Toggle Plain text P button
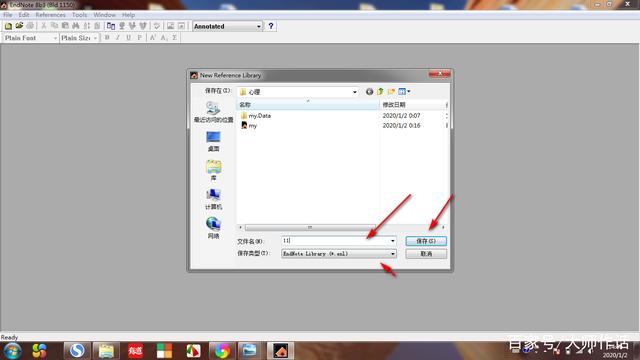Image resolution: width=640 pixels, height=360 pixels. click(x=140, y=38)
